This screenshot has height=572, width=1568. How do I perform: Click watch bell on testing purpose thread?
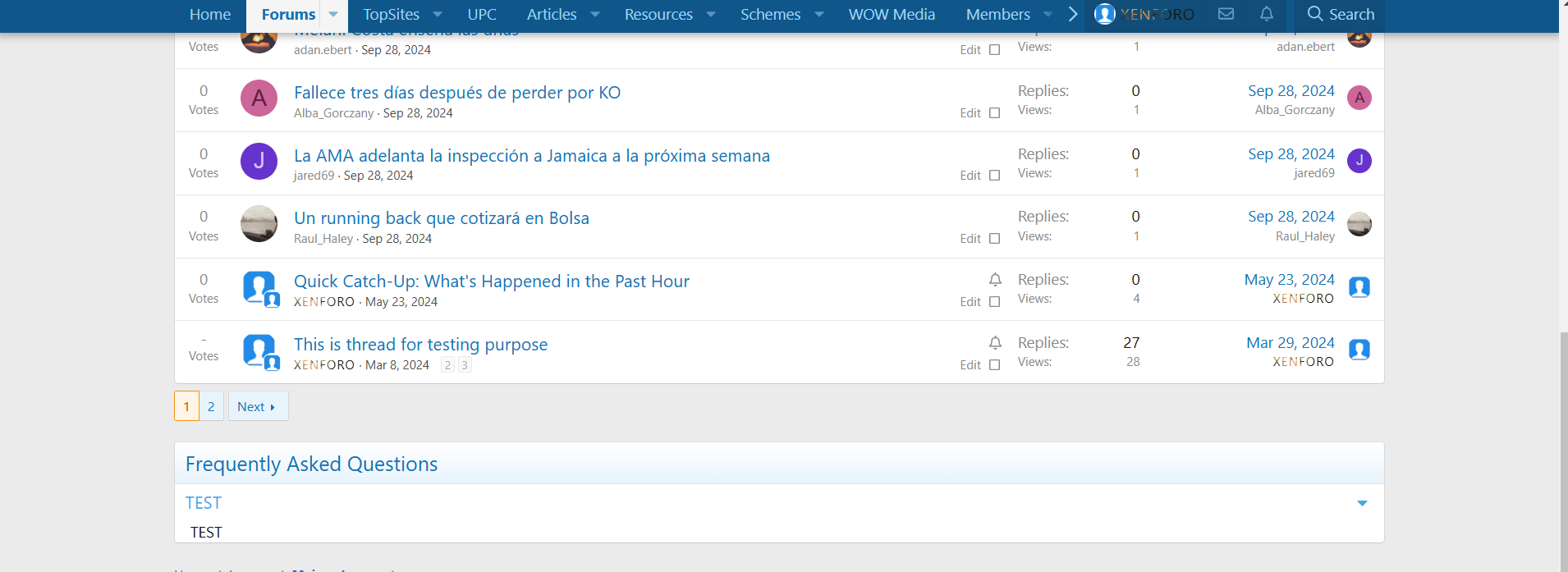click(x=995, y=343)
